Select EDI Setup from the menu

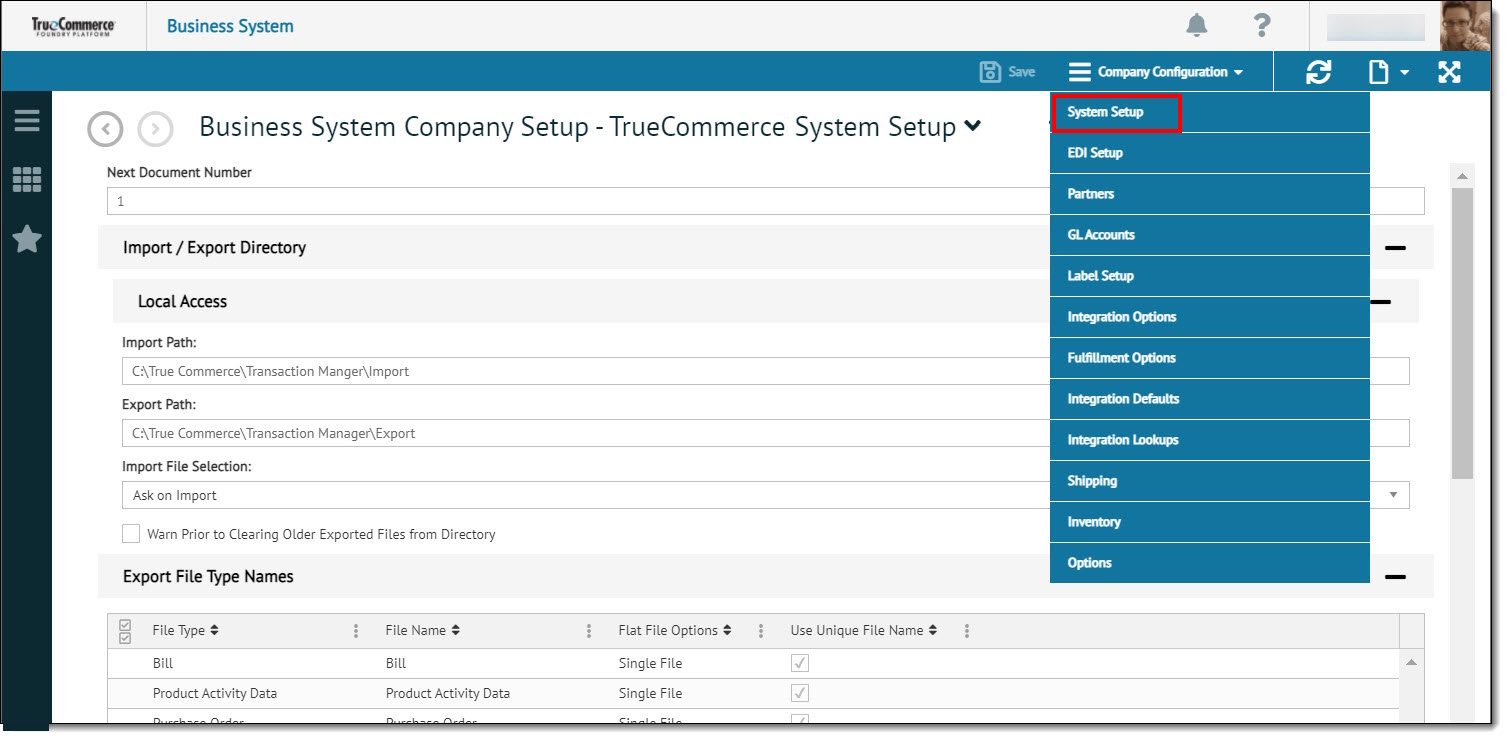(1095, 153)
